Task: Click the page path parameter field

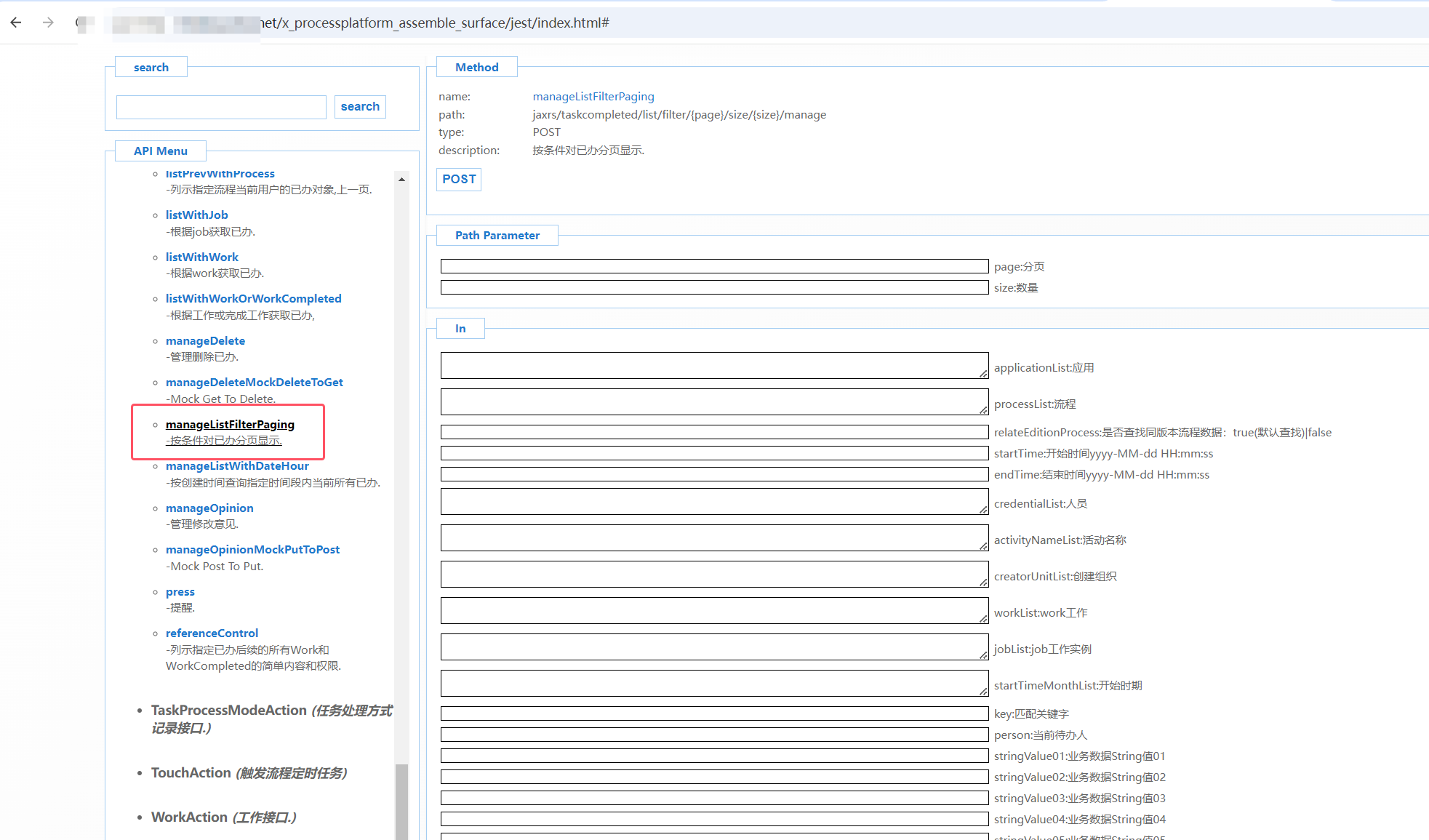Action: 714,266
